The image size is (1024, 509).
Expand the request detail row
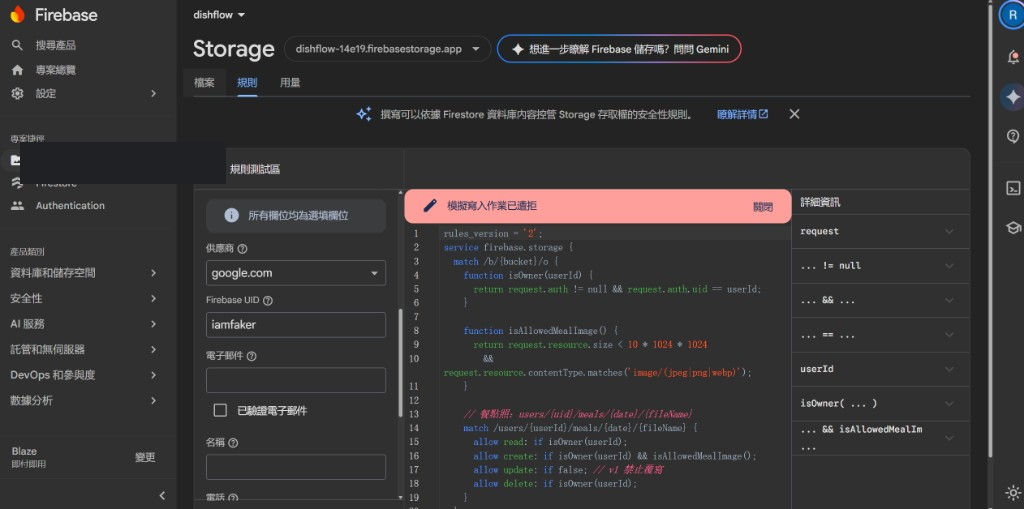(x=880, y=231)
